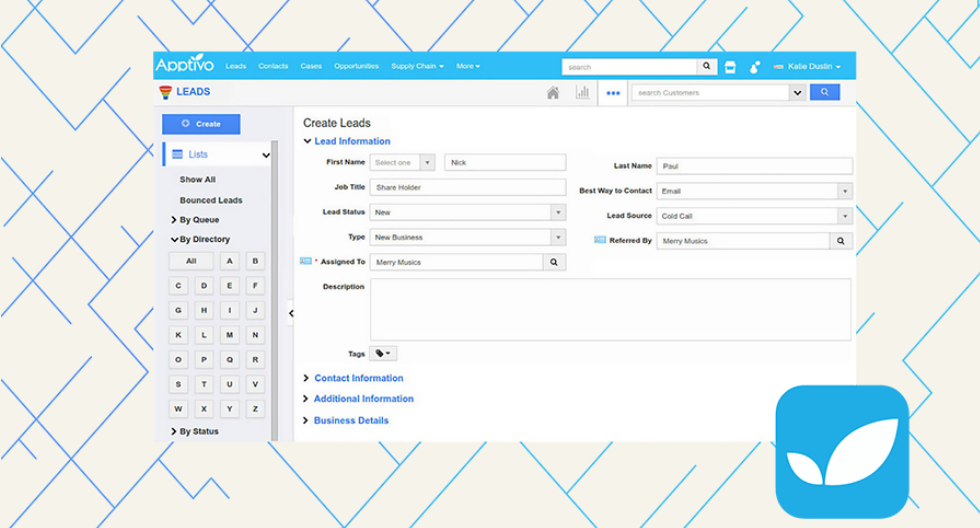Open the Tags dropdown button
The width and height of the screenshot is (980, 528).
point(383,354)
